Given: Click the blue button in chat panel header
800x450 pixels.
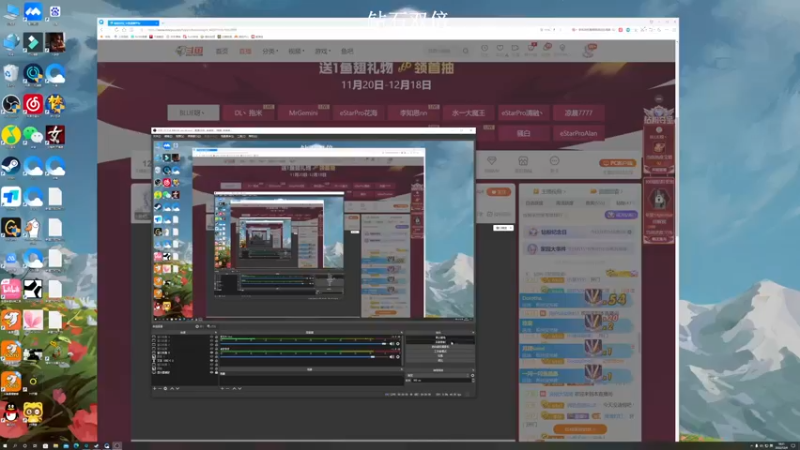Looking at the screenshot, I should (x=621, y=215).
